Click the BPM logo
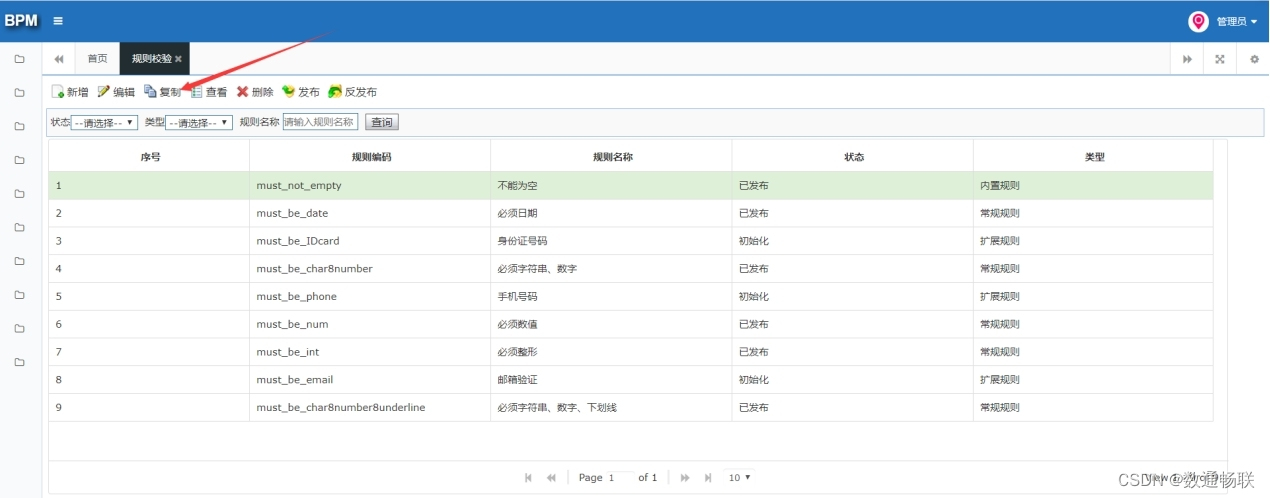 [x=21, y=21]
